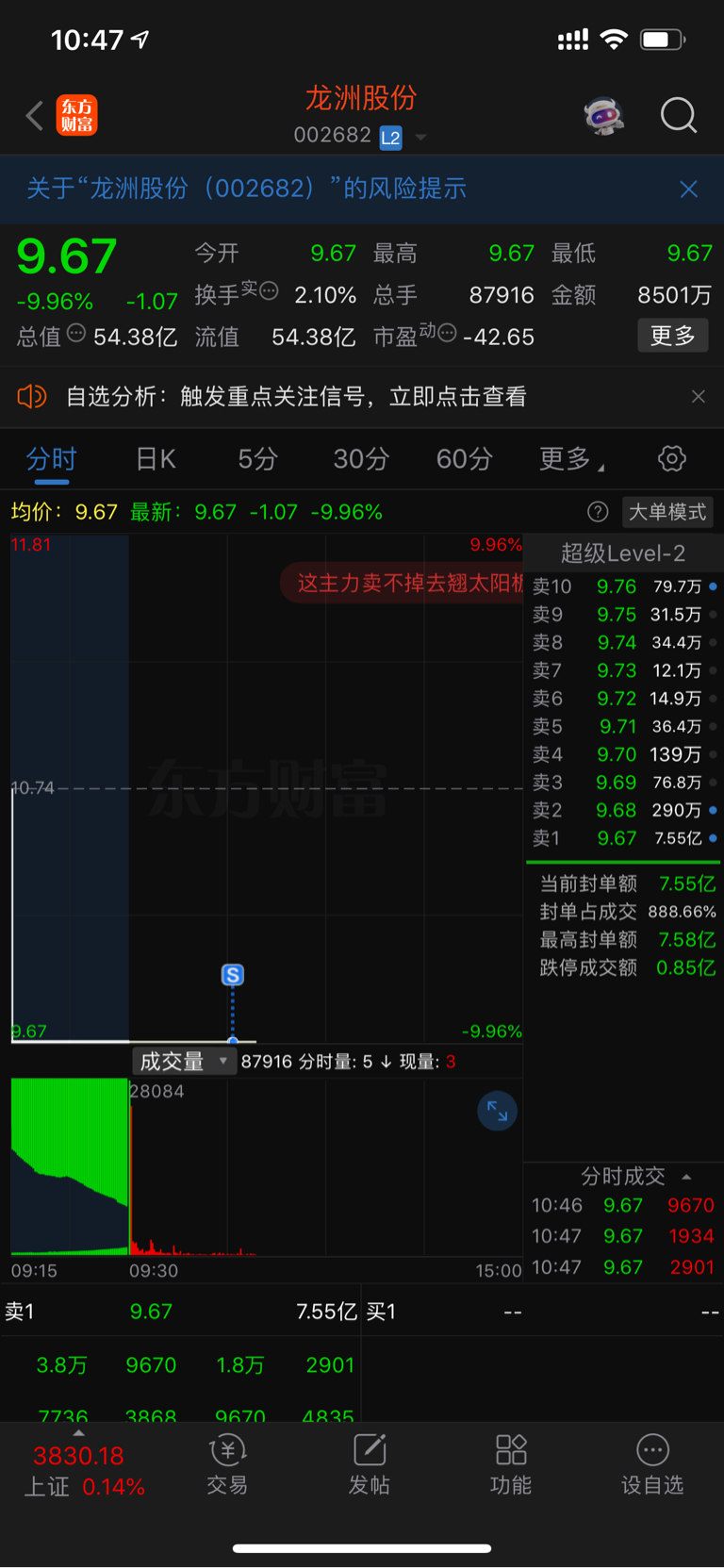The image size is (724, 1568).
Task: Expand the 更多 chart period menu
Action: click(571, 459)
